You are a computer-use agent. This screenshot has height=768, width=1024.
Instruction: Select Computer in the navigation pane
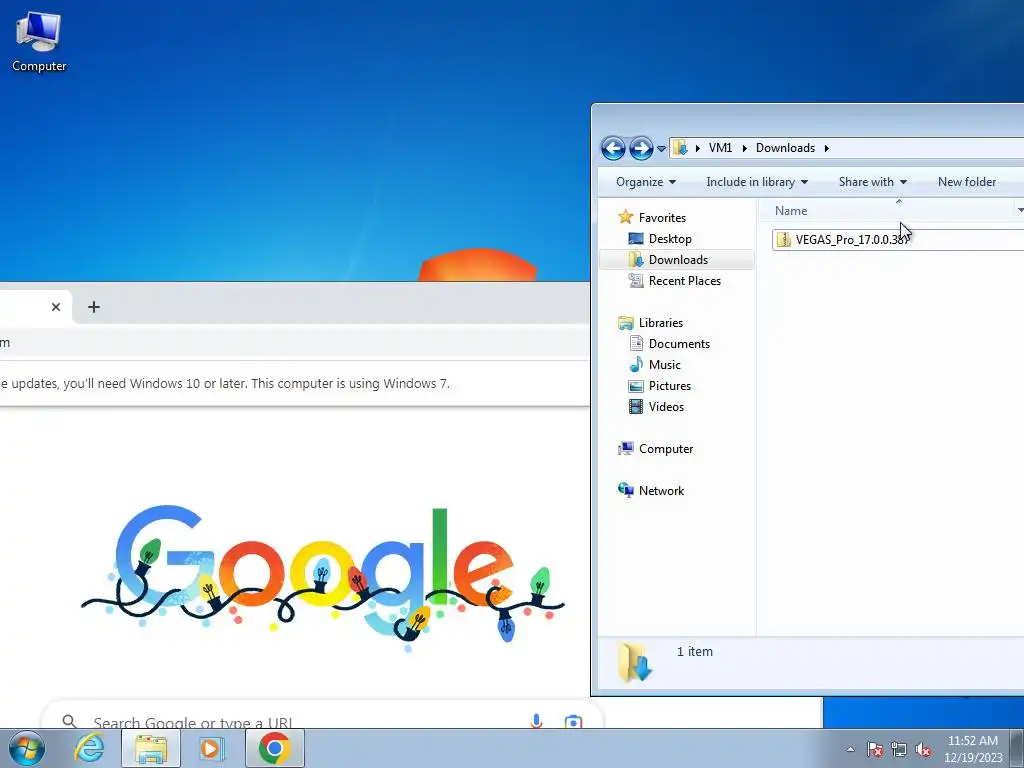(x=665, y=449)
